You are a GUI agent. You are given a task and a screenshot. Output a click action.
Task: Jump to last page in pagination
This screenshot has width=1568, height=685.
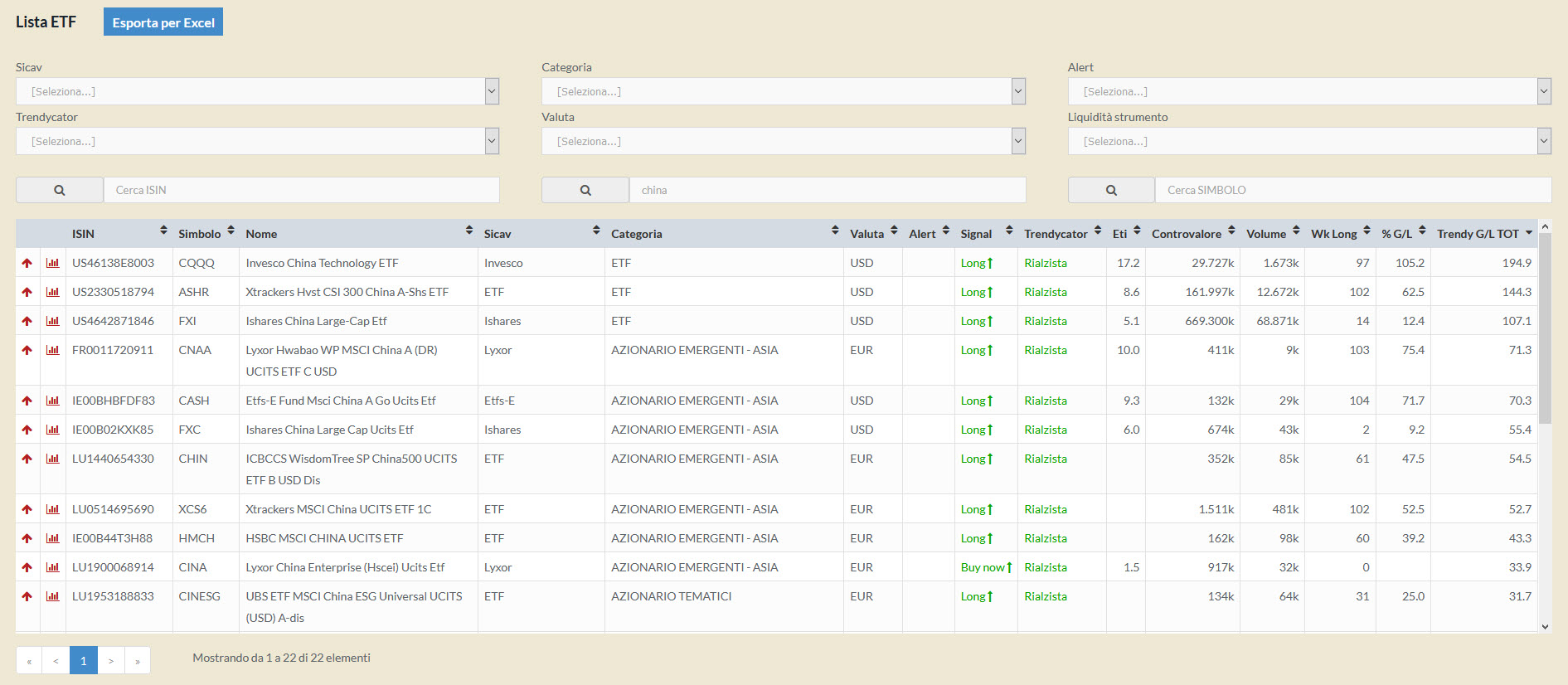138,660
